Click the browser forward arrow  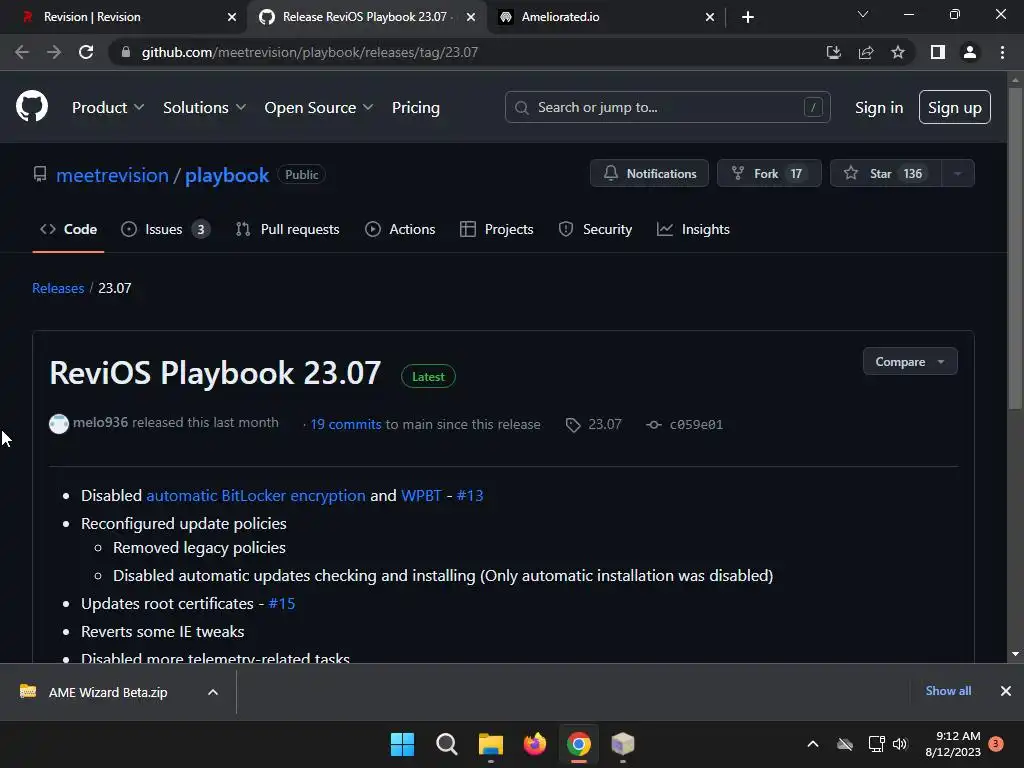[x=54, y=52]
